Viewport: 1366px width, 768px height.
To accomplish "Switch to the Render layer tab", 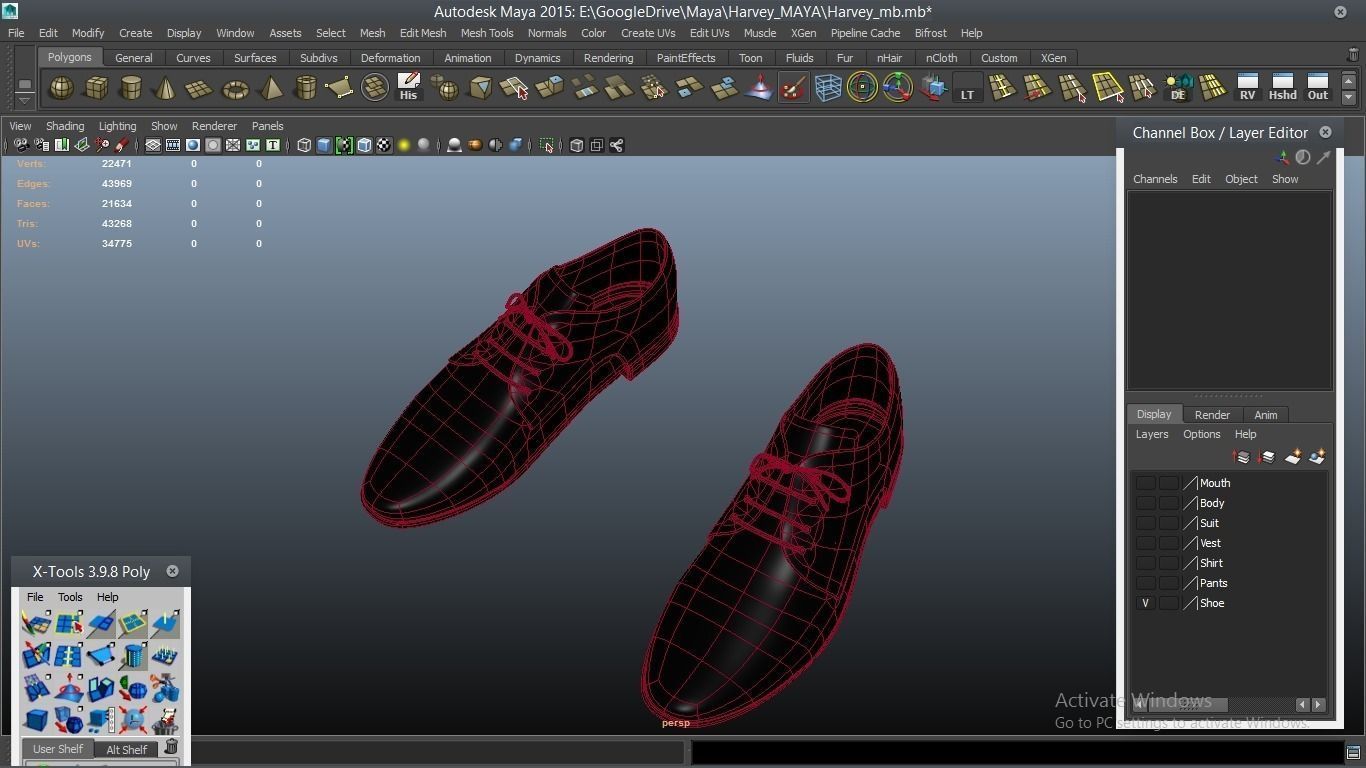I will pos(1212,414).
